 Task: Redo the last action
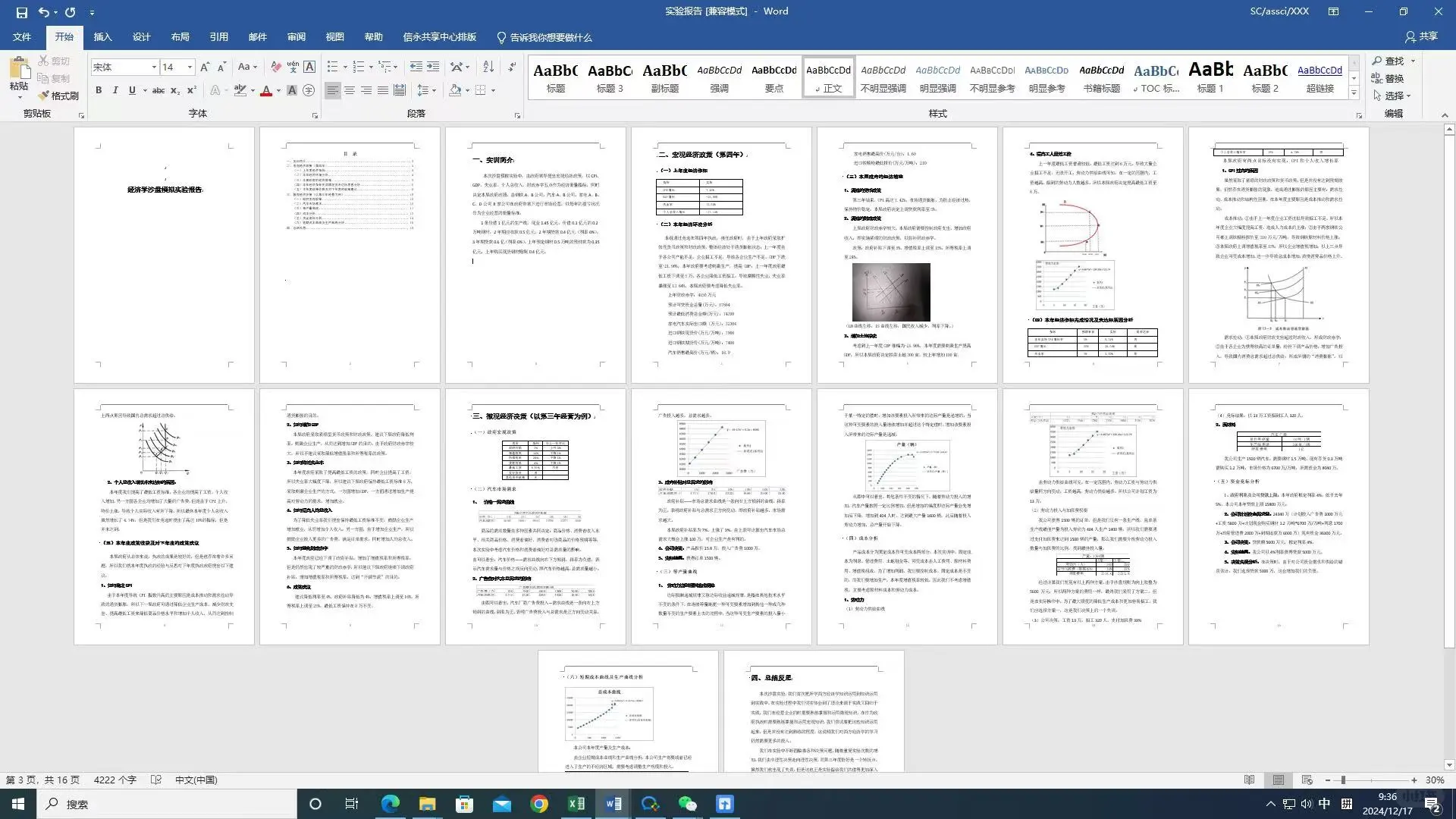click(71, 12)
